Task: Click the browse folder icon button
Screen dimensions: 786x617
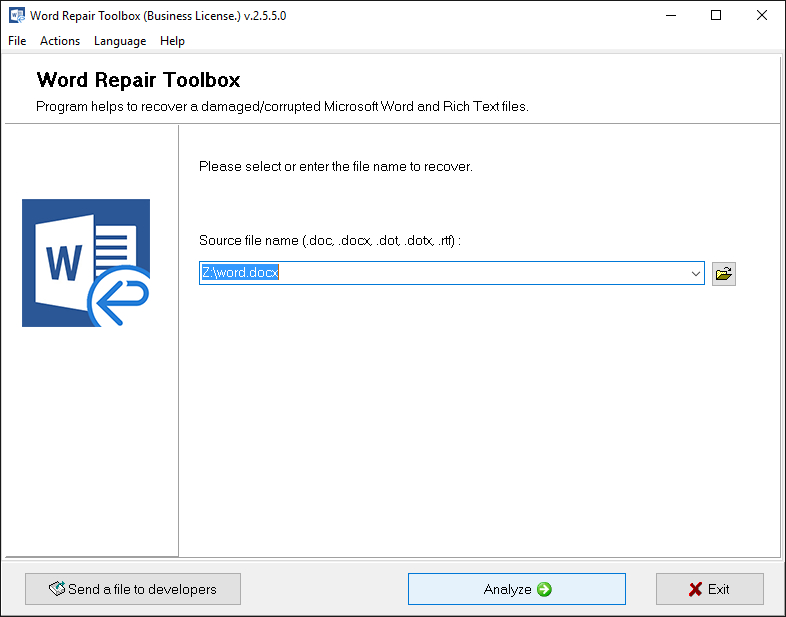Action: point(723,274)
